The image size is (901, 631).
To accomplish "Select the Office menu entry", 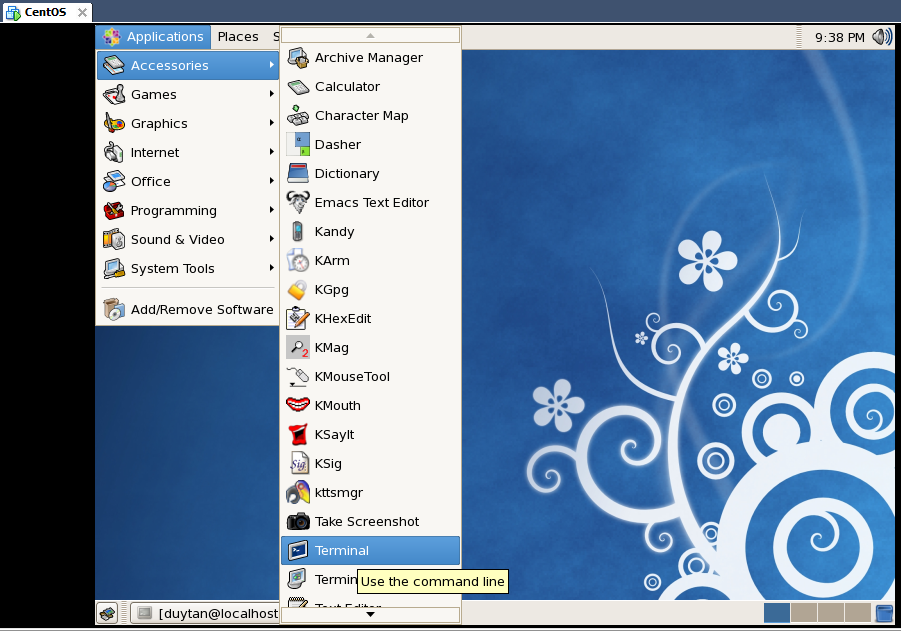I will (187, 182).
